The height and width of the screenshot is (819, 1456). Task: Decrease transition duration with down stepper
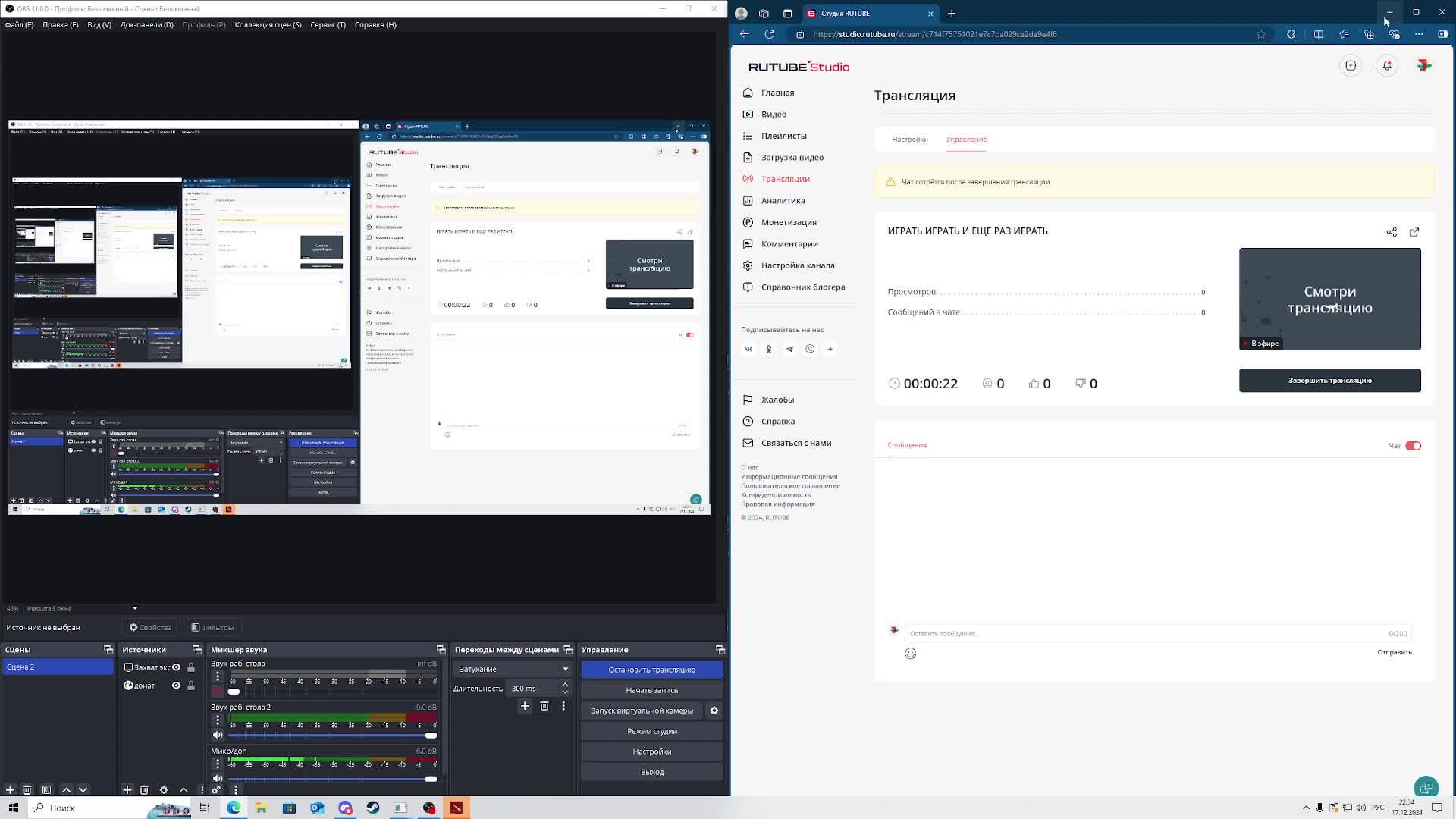pos(565,692)
